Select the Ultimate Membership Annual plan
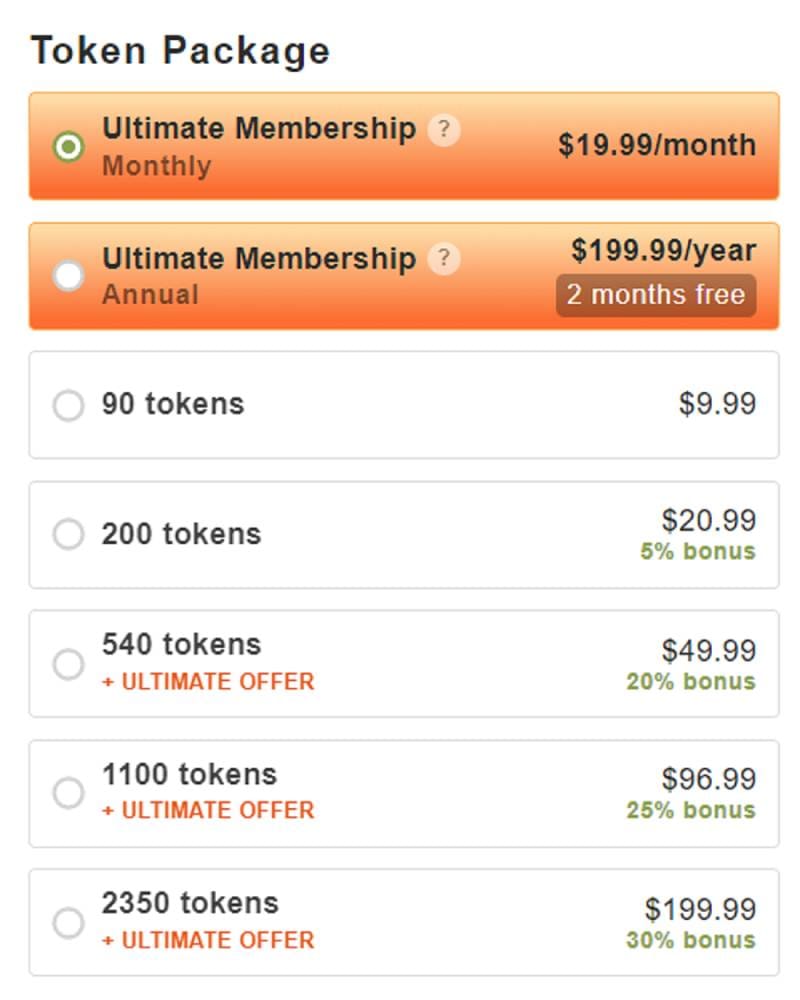The image size is (800, 1000). (x=68, y=275)
